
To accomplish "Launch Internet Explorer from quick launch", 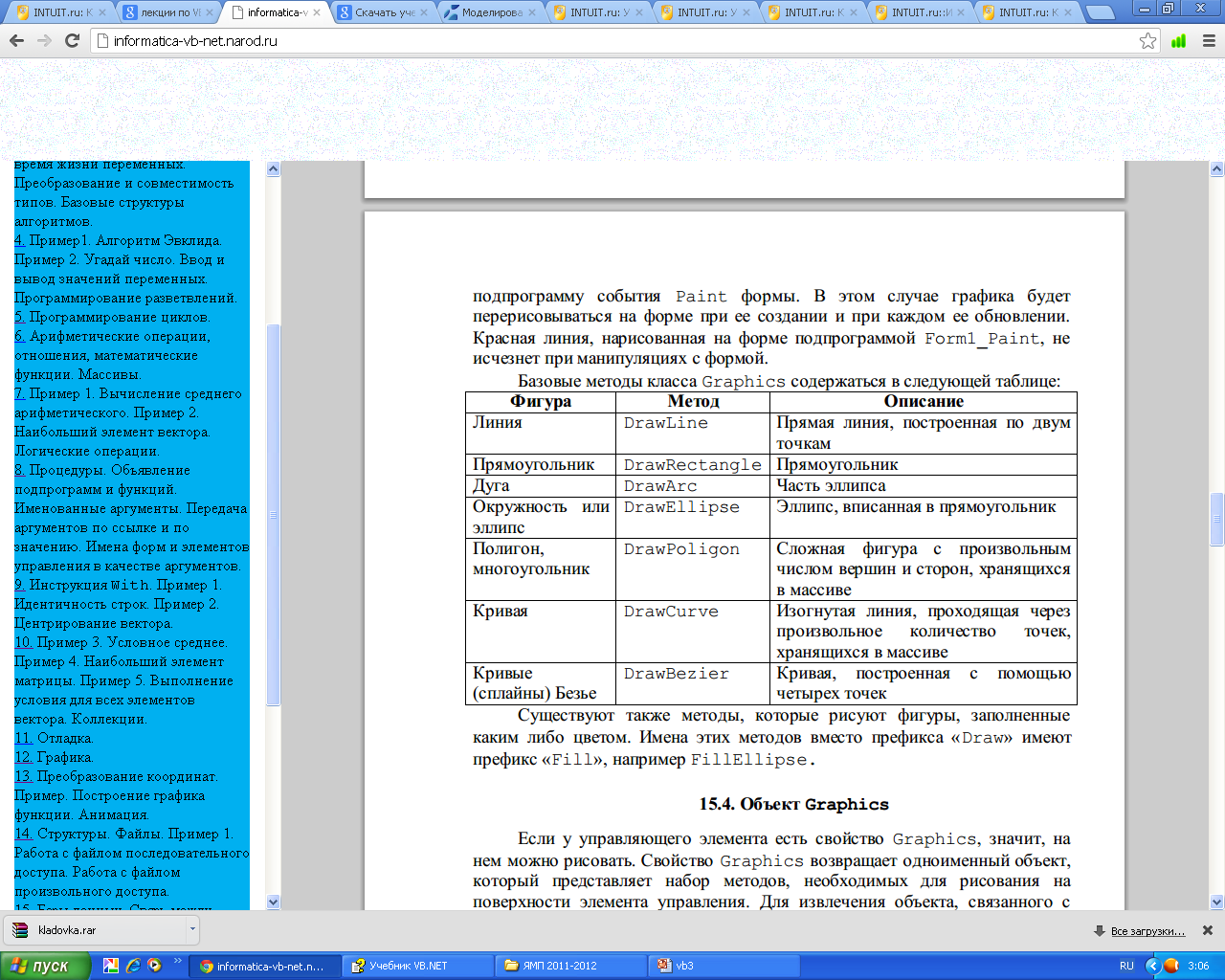I will pos(133,966).
